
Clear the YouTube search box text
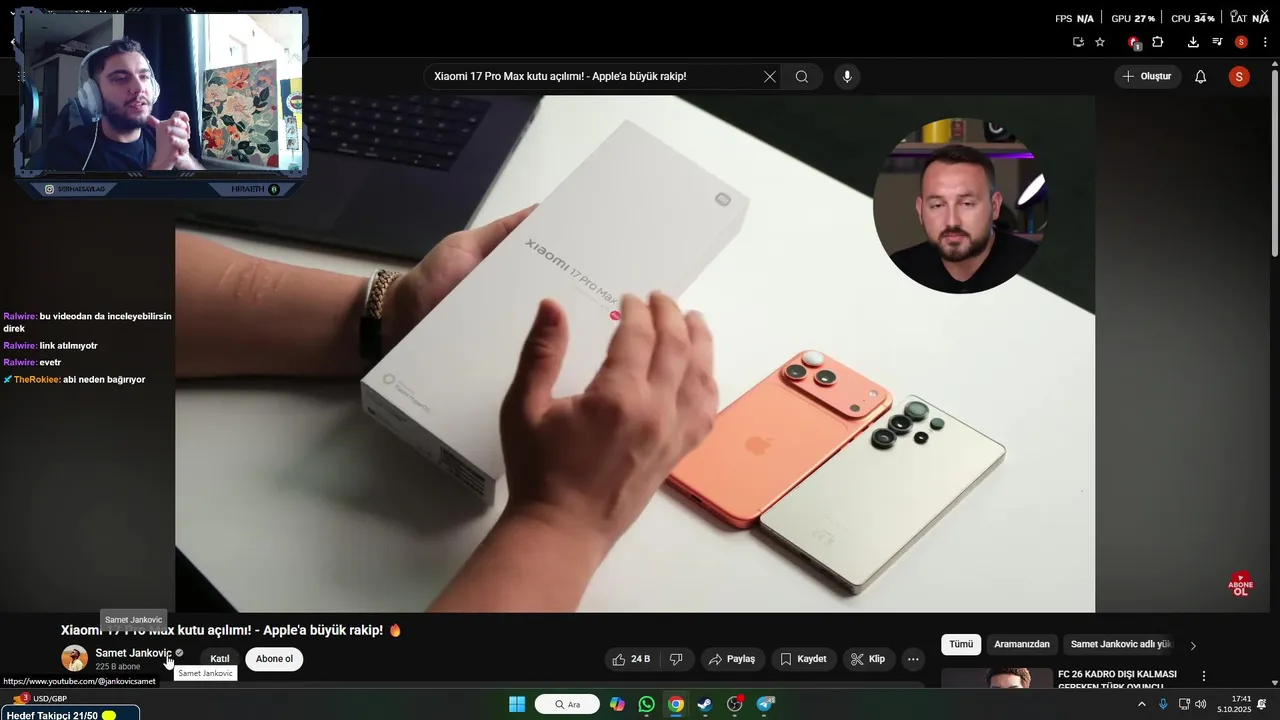pos(770,77)
